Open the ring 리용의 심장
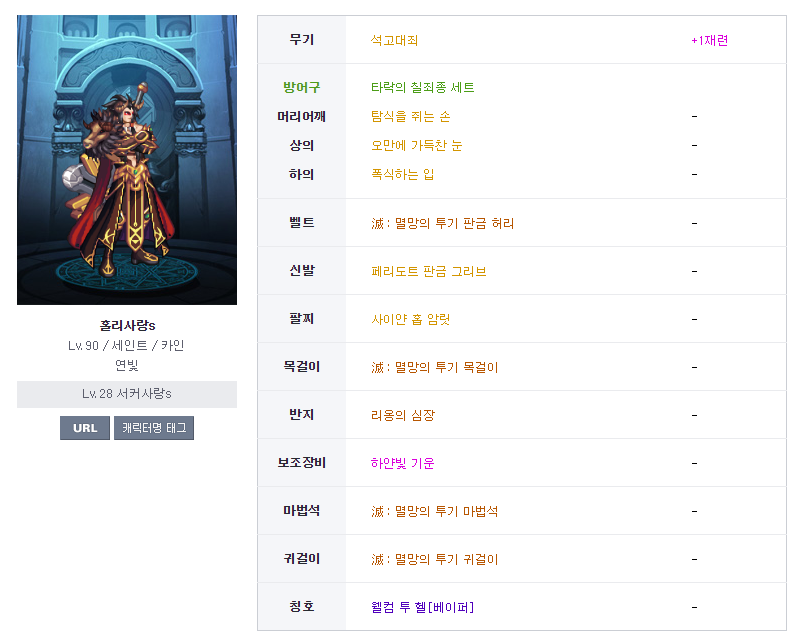The height and width of the screenshot is (633, 792). pyautogui.click(x=403, y=415)
